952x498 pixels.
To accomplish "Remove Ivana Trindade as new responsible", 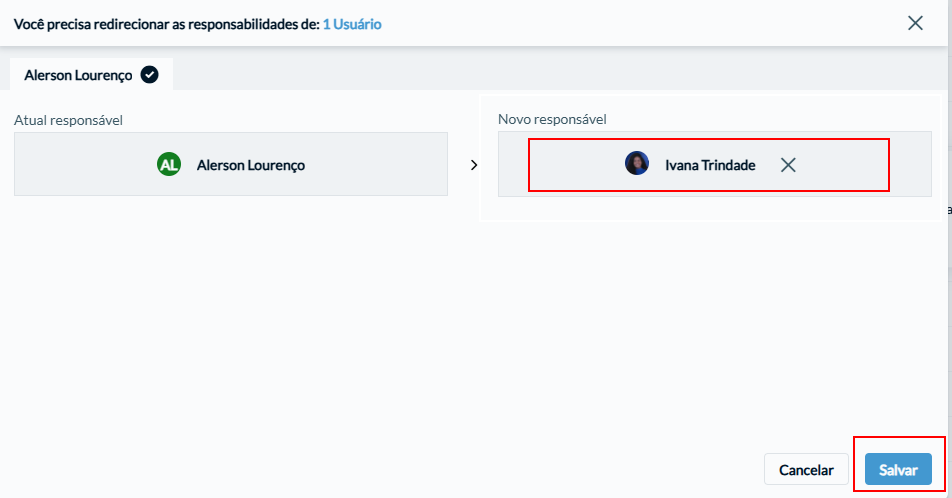I will (x=787, y=165).
